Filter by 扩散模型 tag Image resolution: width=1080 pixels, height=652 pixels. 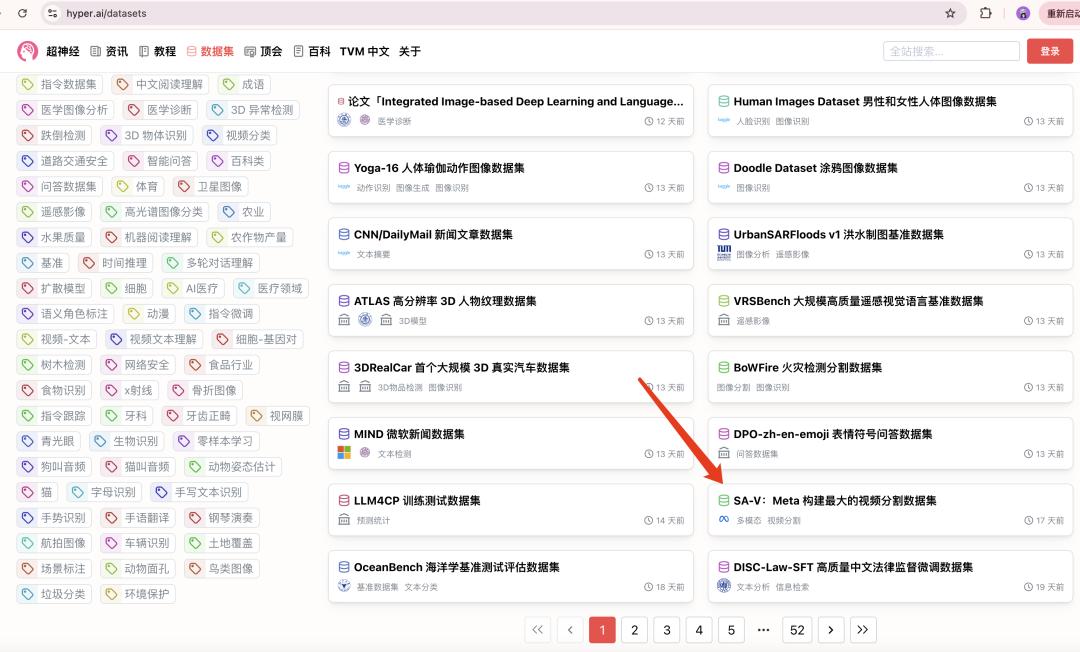(54, 288)
